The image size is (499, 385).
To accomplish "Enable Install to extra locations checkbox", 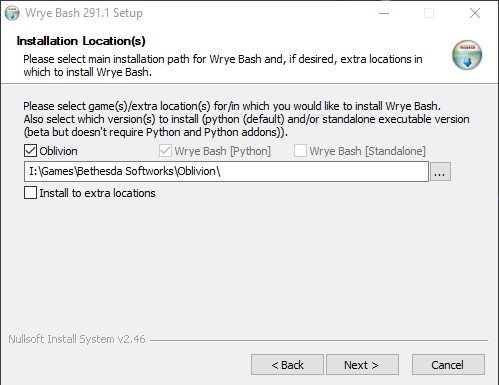I will coord(30,193).
